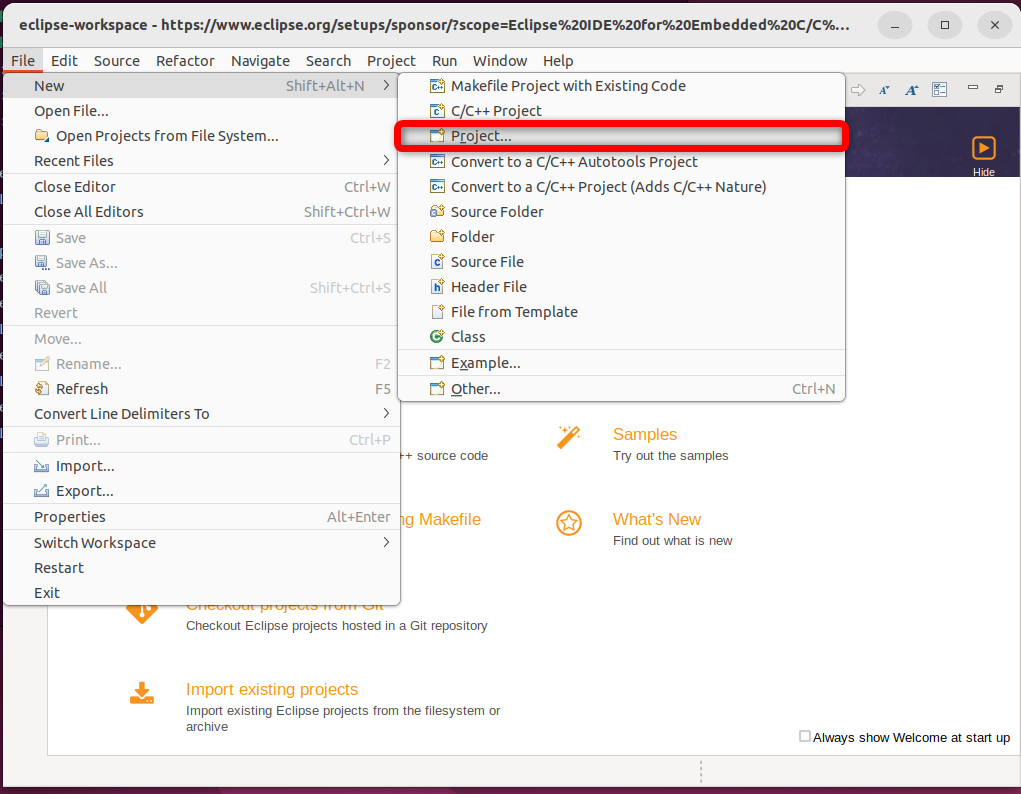Open the Window menu

tap(499, 61)
